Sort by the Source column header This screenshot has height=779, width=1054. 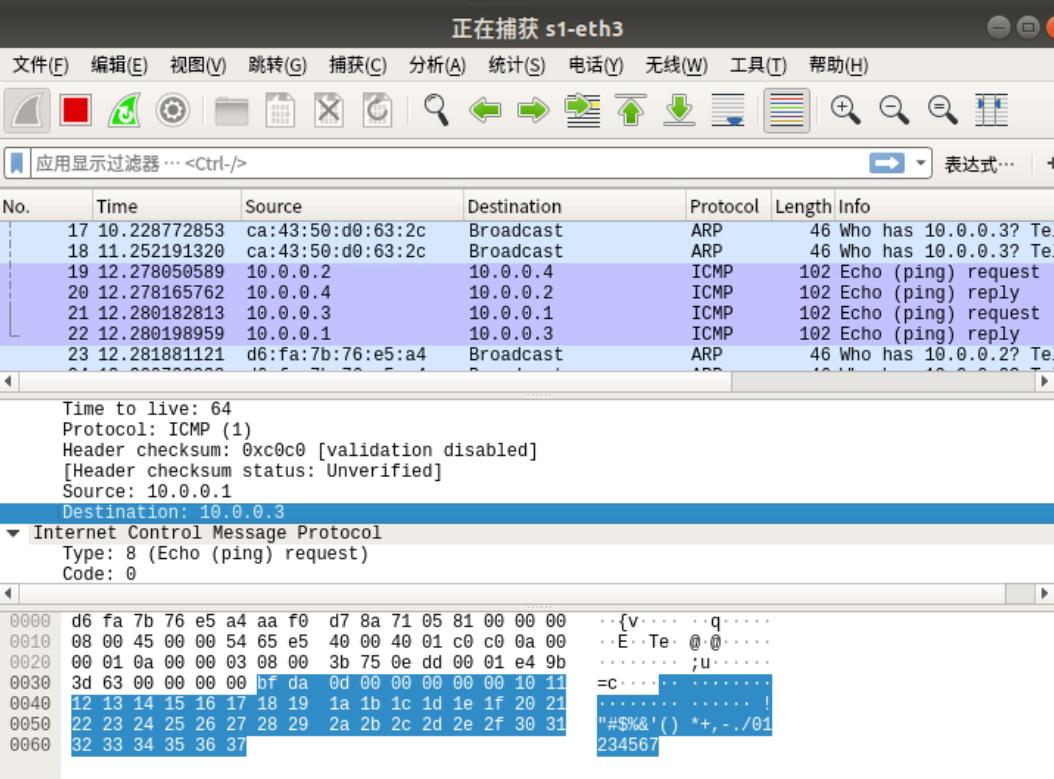point(352,206)
